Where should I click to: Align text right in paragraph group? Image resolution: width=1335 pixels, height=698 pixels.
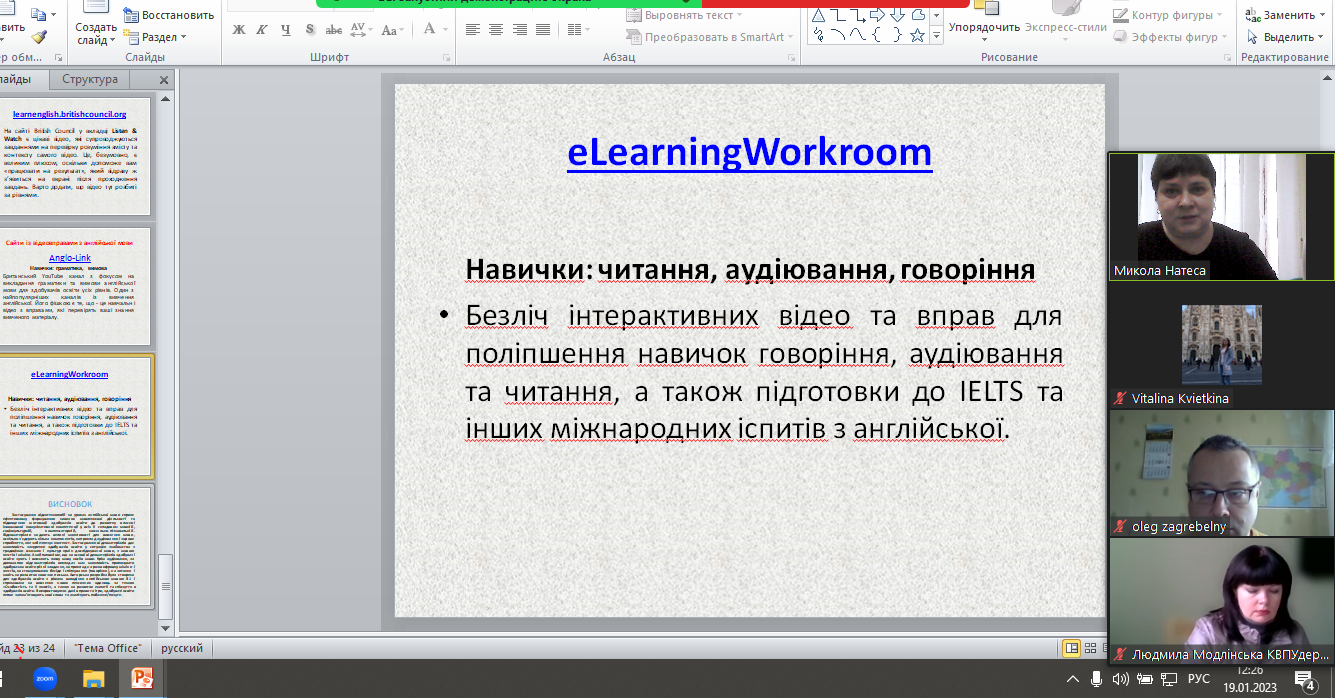point(519,29)
